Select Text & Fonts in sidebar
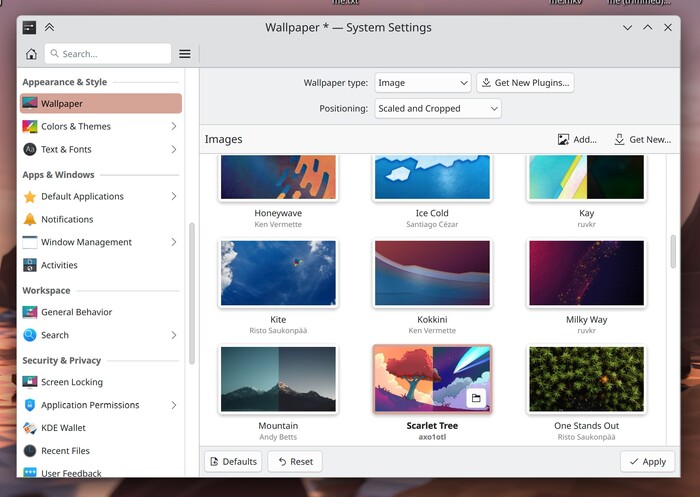This screenshot has height=497, width=700. 66,150
